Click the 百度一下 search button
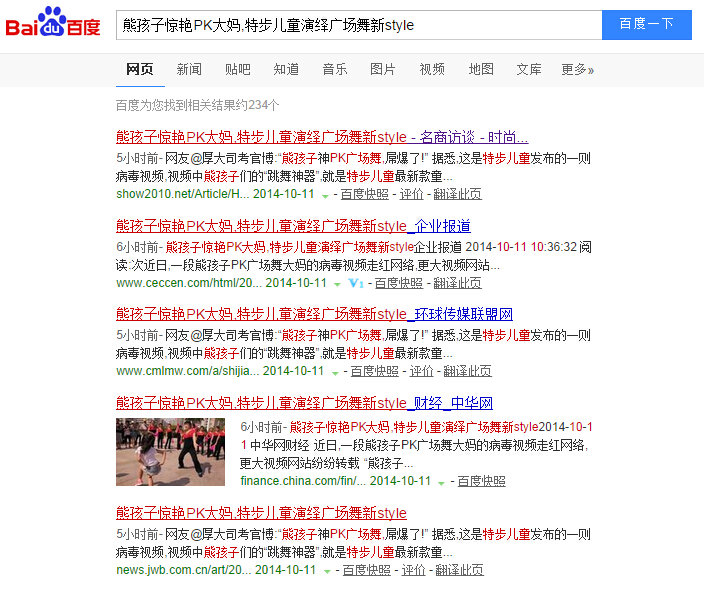The width and height of the screenshot is (704, 589). (647, 25)
